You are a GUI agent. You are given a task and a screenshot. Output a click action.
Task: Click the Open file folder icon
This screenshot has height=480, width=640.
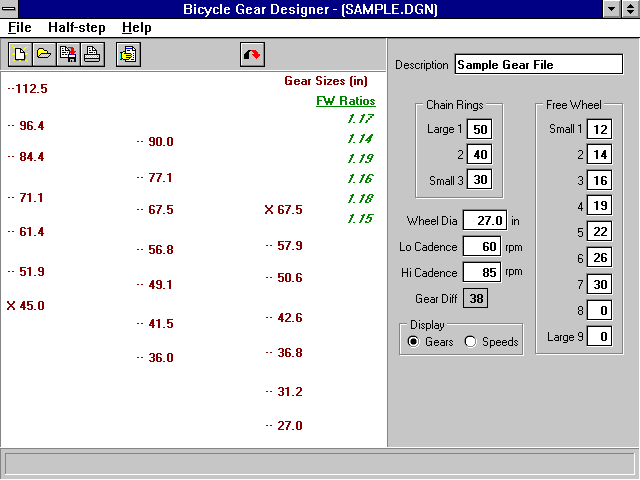[43, 54]
